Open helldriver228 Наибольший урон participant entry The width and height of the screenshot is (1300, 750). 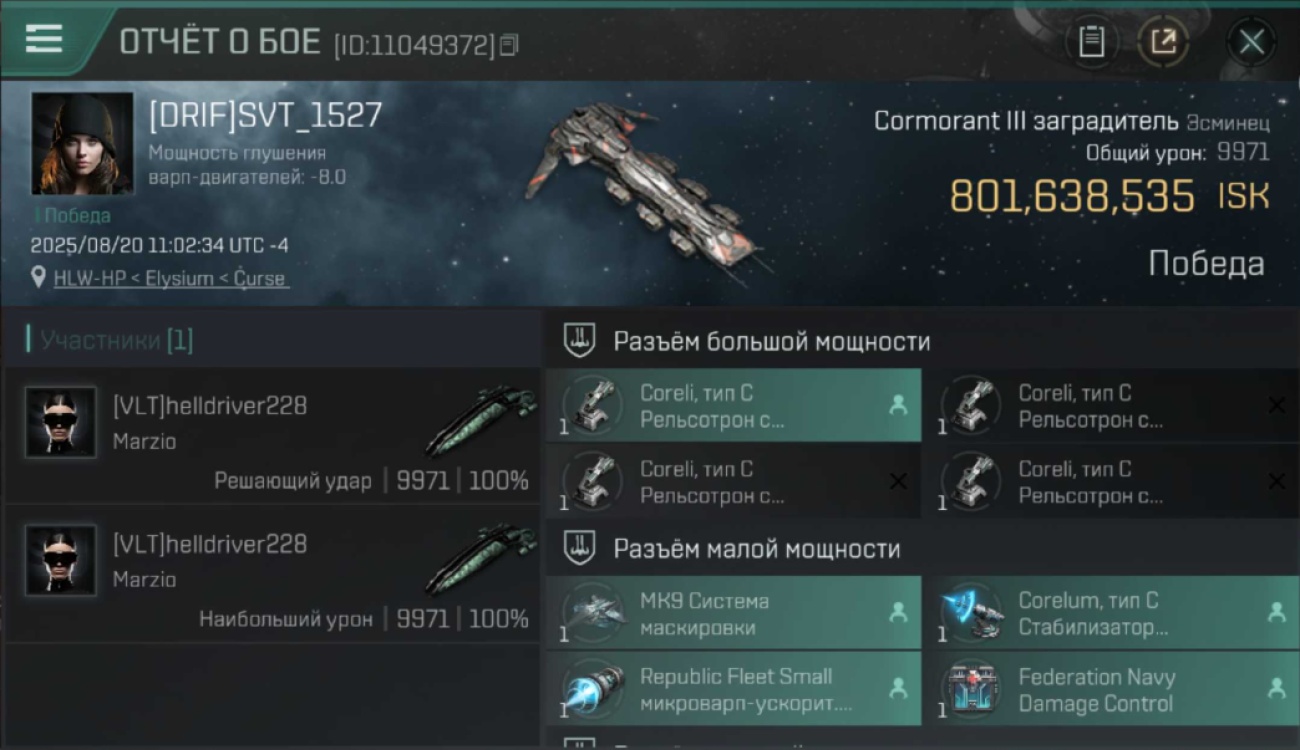pos(272,574)
